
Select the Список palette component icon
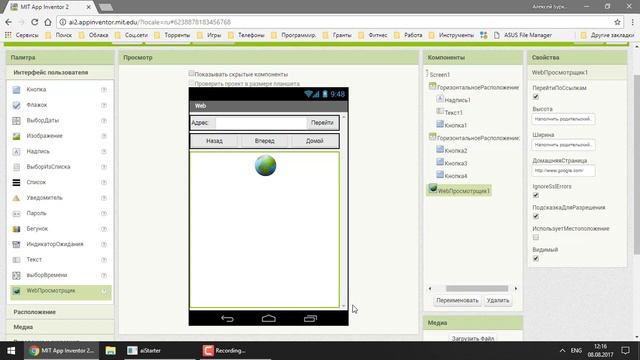click(x=16, y=182)
